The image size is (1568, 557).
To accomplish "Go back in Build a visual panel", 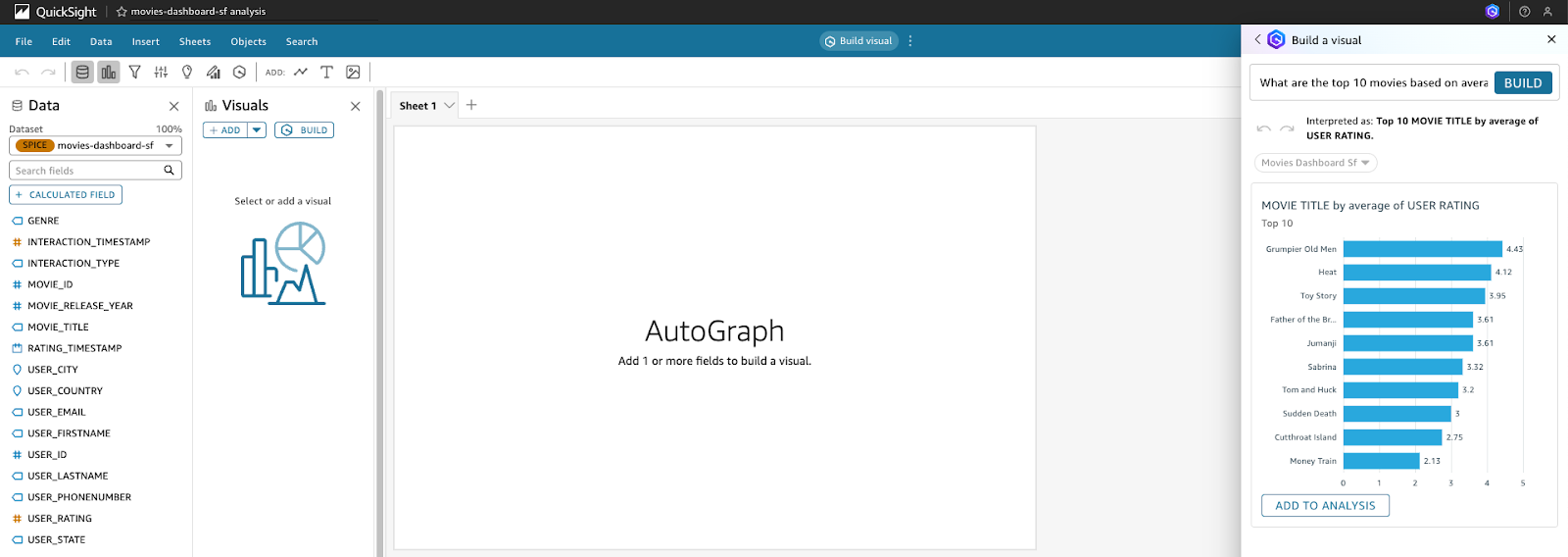I will point(1257,40).
